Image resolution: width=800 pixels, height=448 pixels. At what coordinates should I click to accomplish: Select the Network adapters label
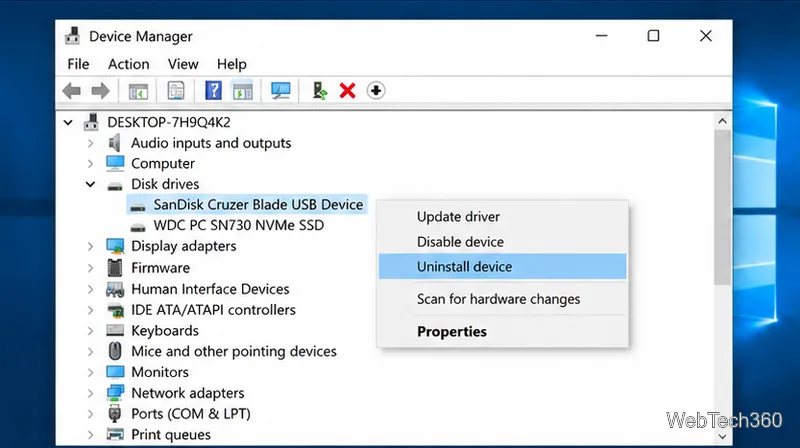point(188,393)
